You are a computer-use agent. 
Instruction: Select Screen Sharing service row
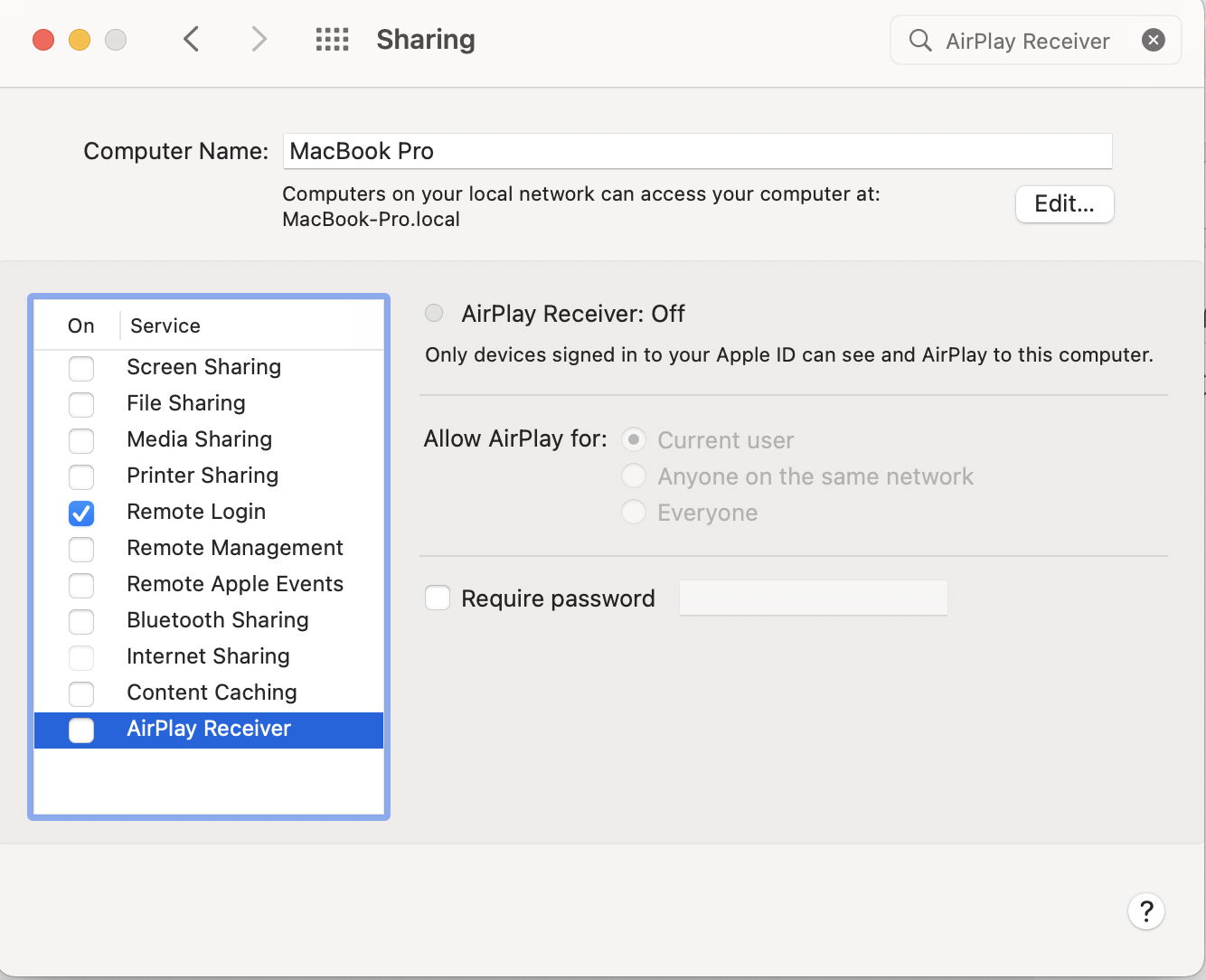(x=209, y=367)
